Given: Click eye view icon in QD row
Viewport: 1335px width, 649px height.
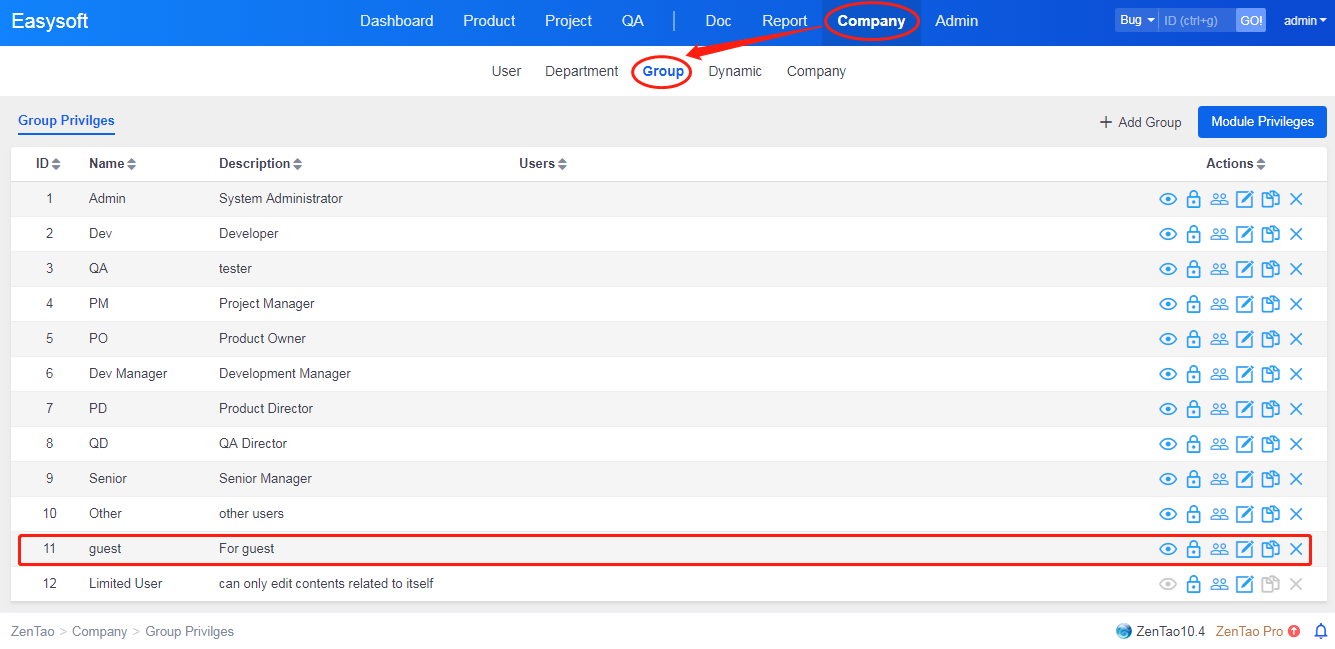Looking at the screenshot, I should coord(1167,444).
